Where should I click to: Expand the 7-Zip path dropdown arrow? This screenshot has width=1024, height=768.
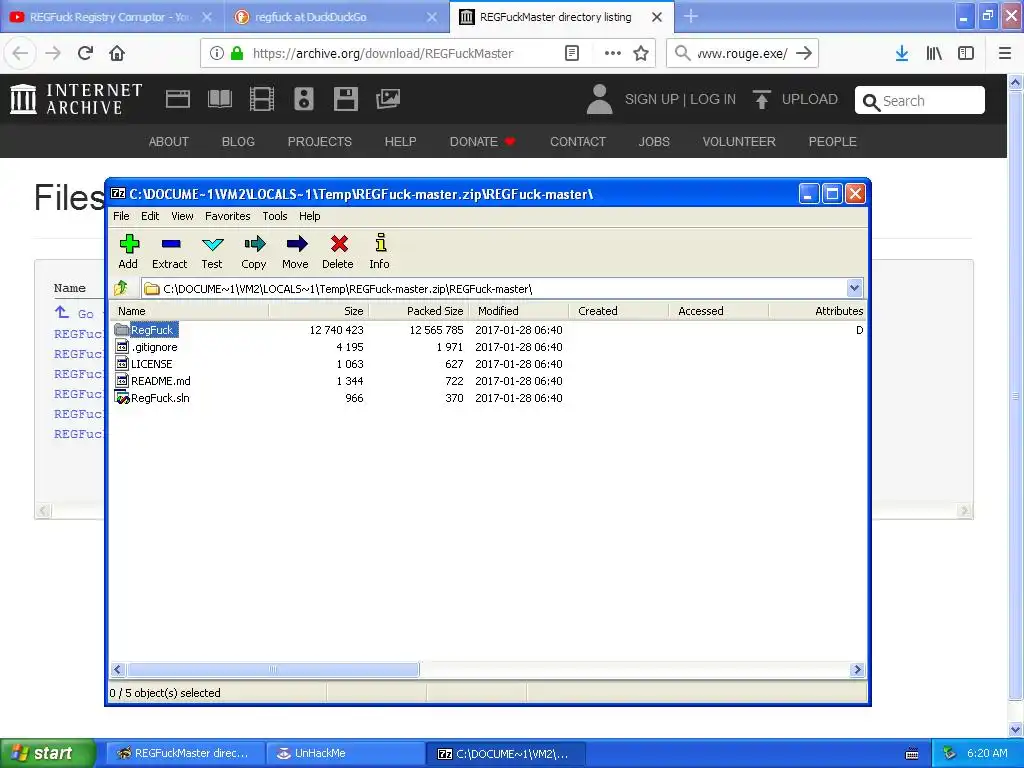click(x=854, y=288)
